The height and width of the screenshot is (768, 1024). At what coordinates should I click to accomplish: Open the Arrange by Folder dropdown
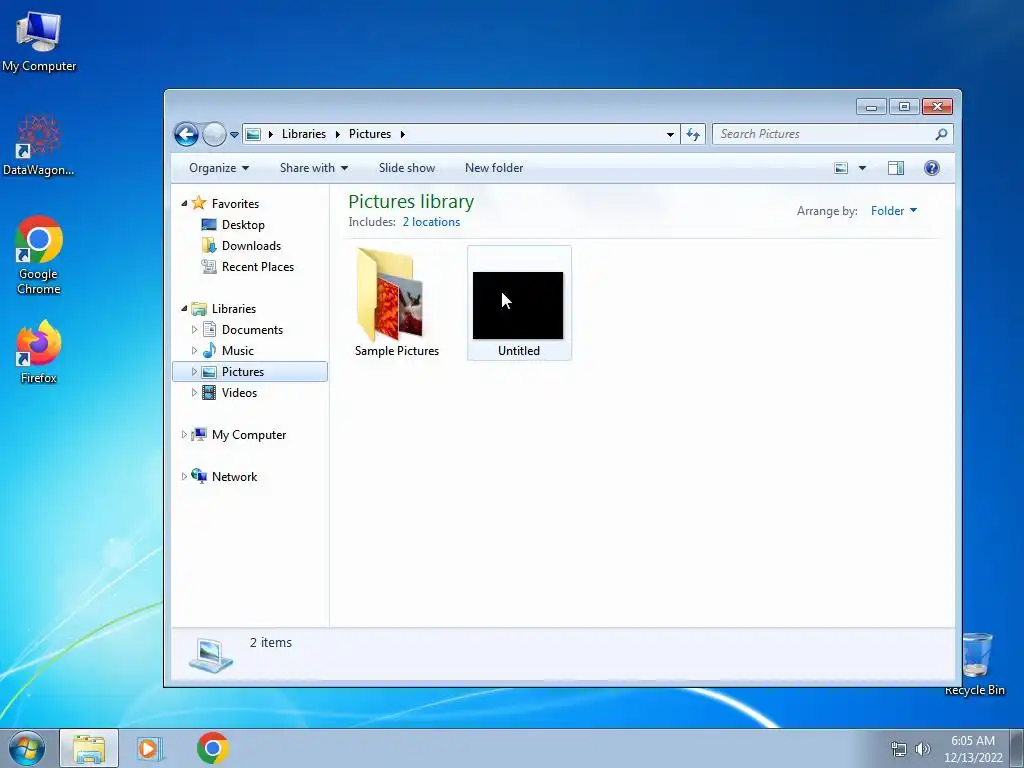[x=893, y=211]
